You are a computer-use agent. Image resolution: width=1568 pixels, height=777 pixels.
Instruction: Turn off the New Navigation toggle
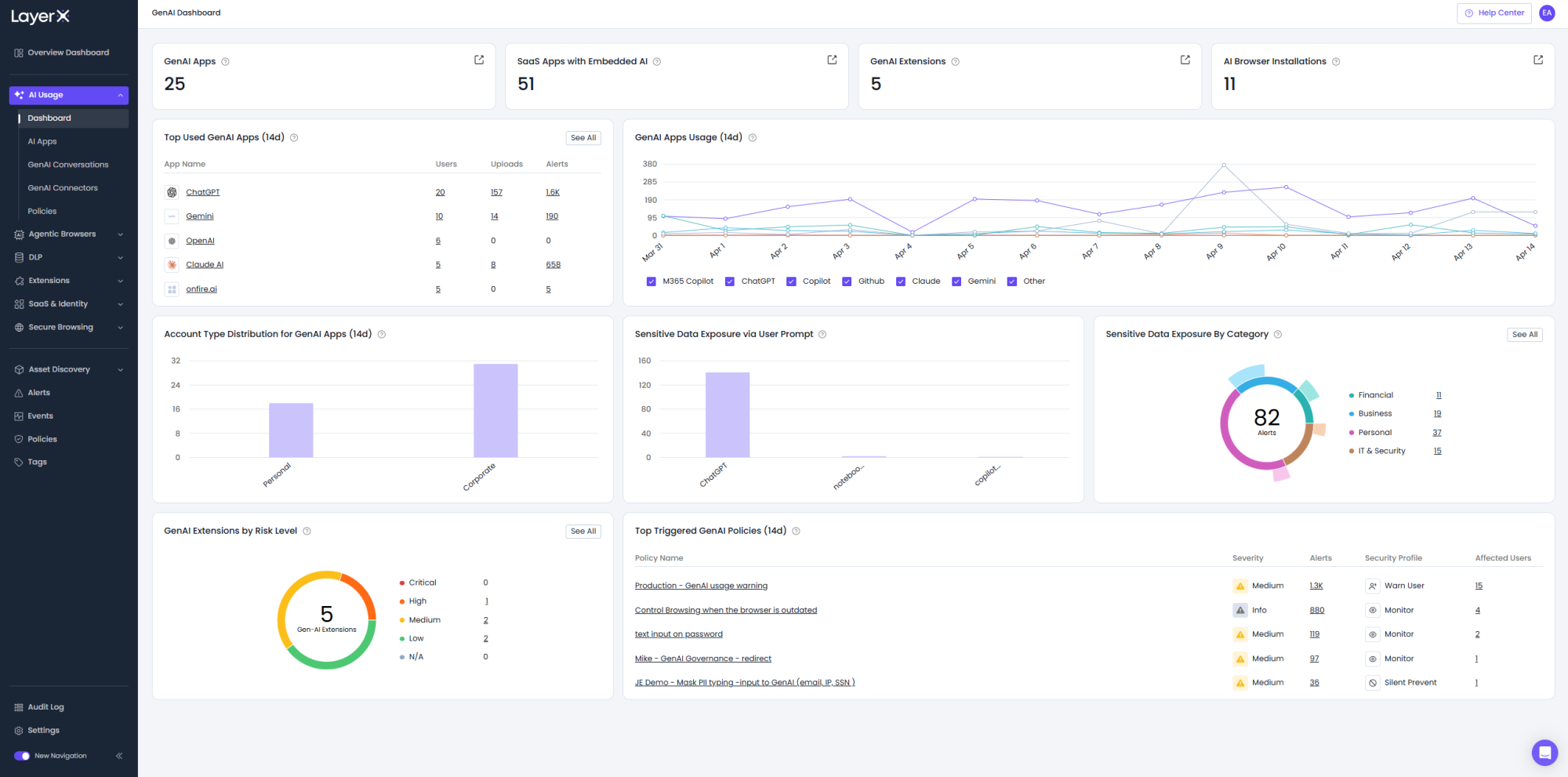pos(22,756)
